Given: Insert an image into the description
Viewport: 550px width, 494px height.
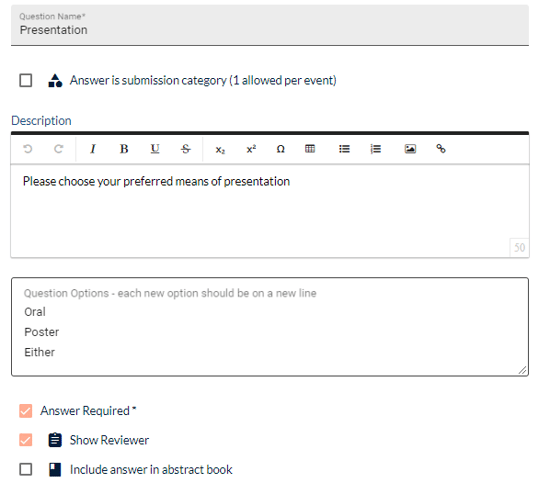Looking at the screenshot, I should click(x=410, y=149).
